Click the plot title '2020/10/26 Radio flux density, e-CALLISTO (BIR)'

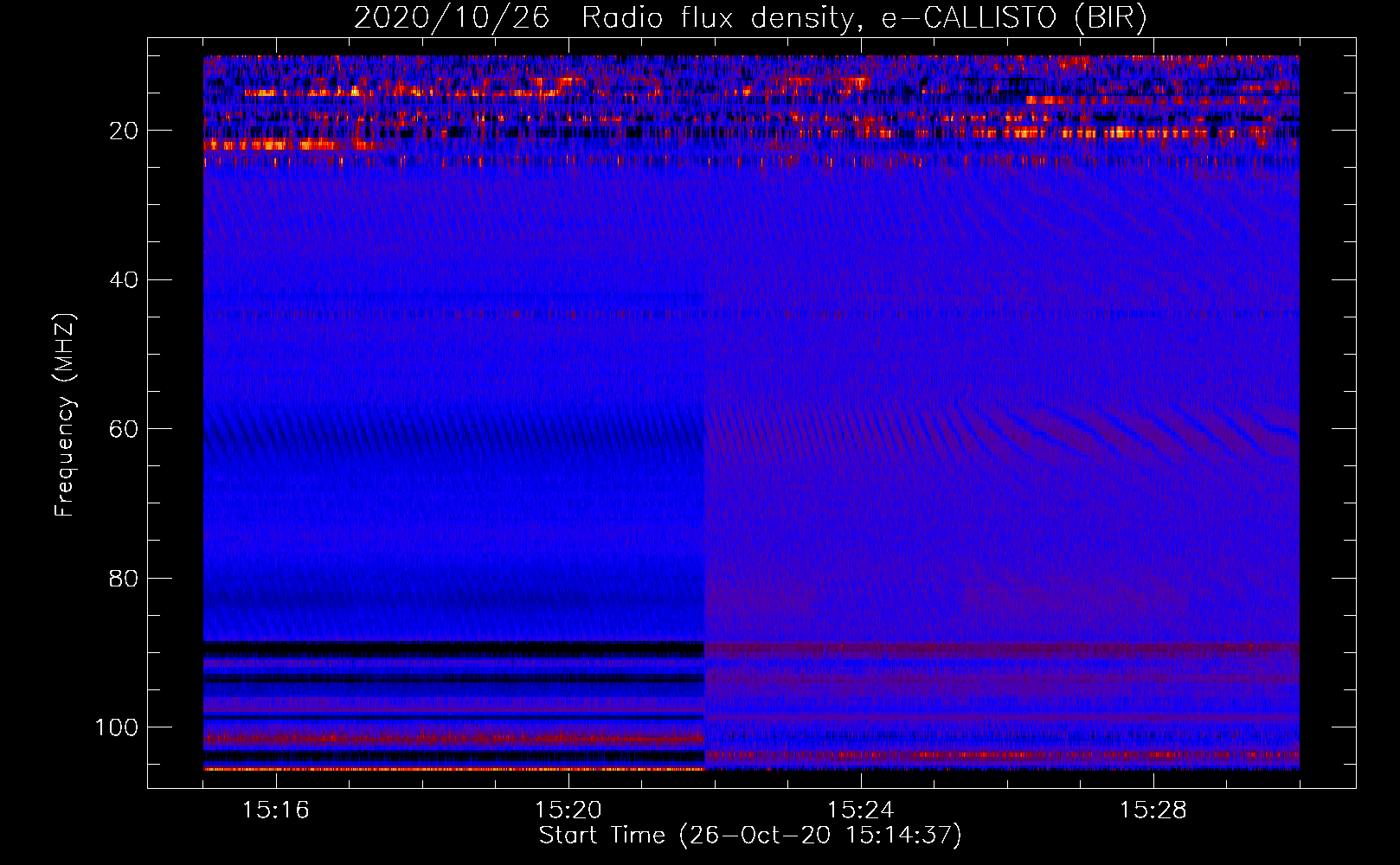tap(750, 17)
